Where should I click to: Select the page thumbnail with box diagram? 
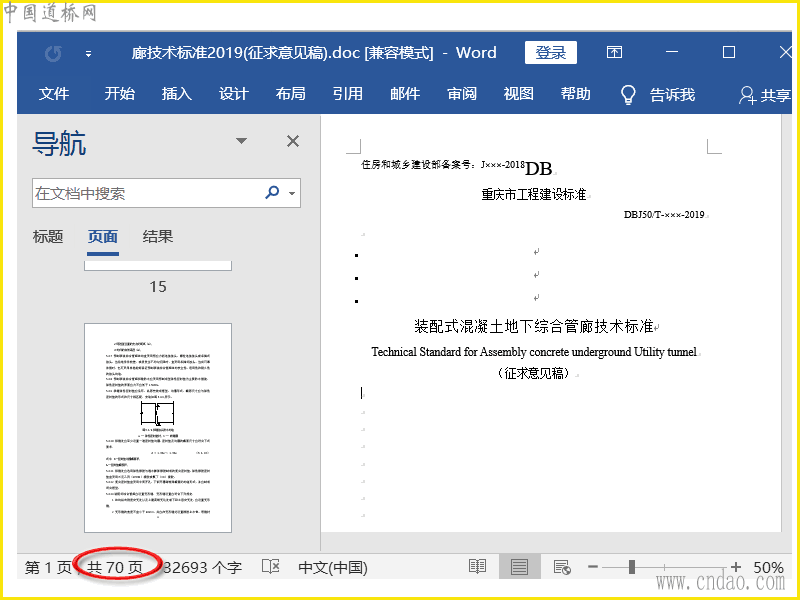[x=158, y=428]
